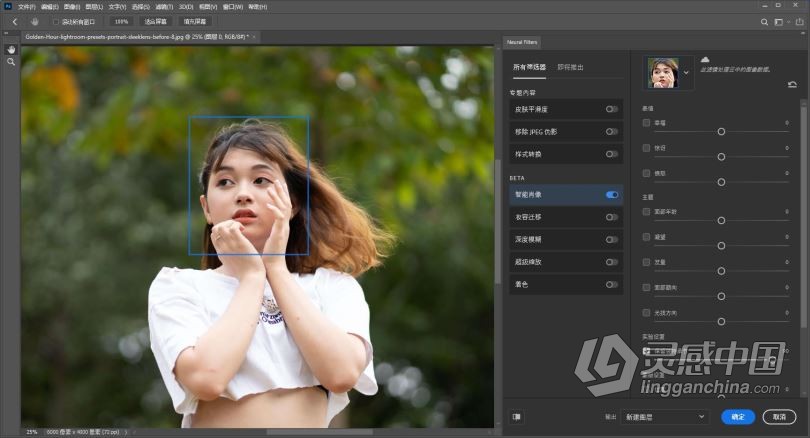Image resolution: width=810 pixels, height=438 pixels.
Task: Open the 滤镜(T) menu
Action: 164,7
